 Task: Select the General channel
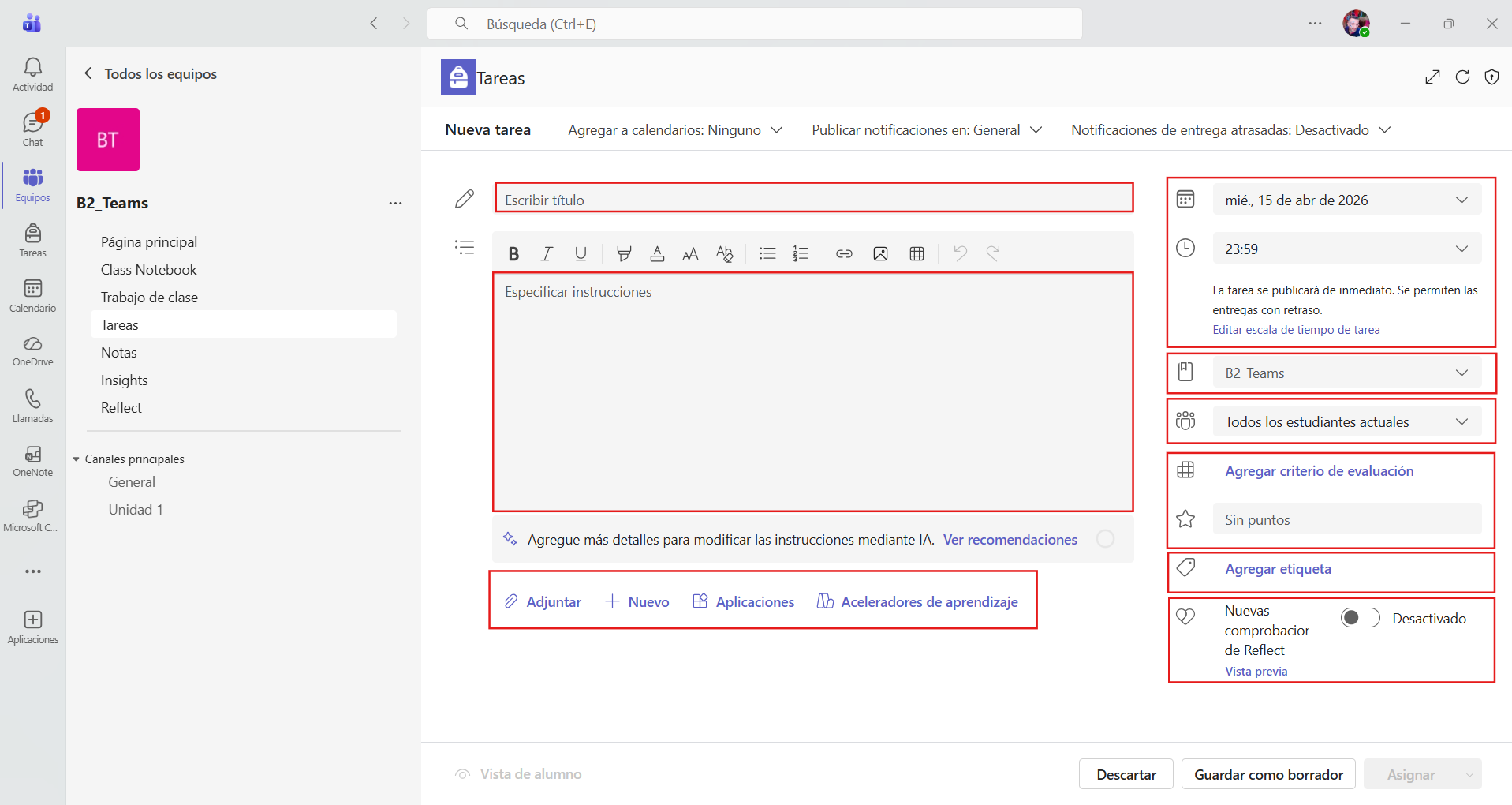pos(132,481)
